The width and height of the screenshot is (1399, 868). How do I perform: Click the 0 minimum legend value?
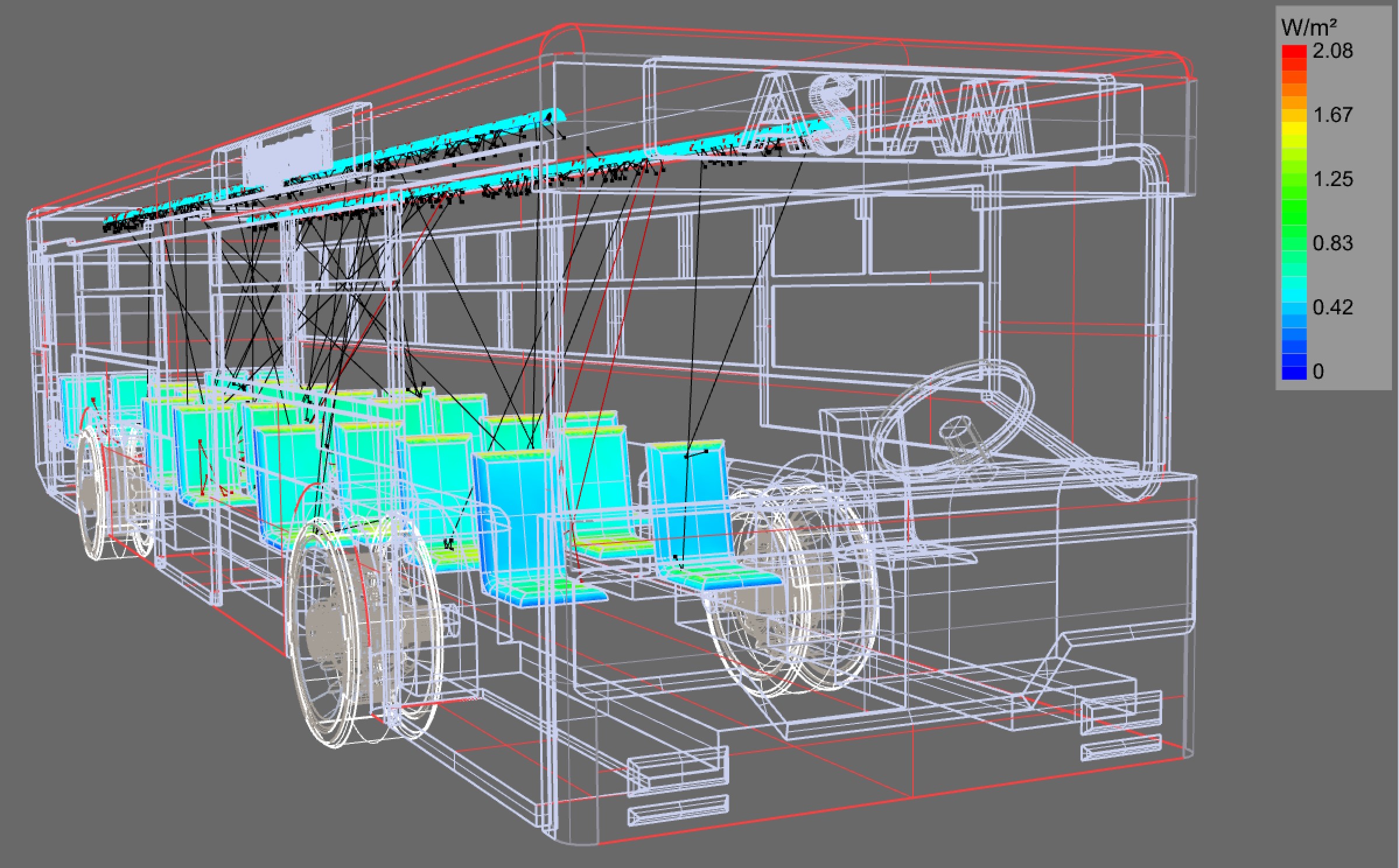(x=1318, y=372)
